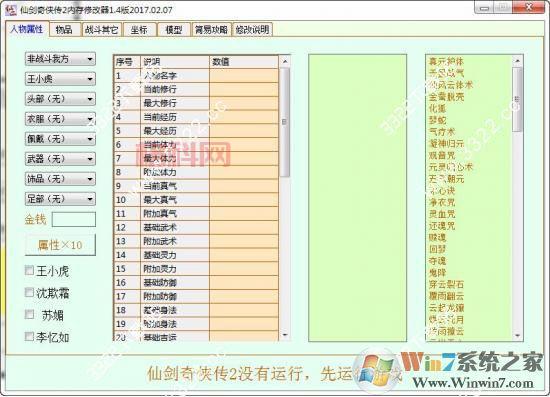This screenshot has height=397, width=550.
Task: Click value cell for row 12 基础武术
Action: click(x=244, y=227)
